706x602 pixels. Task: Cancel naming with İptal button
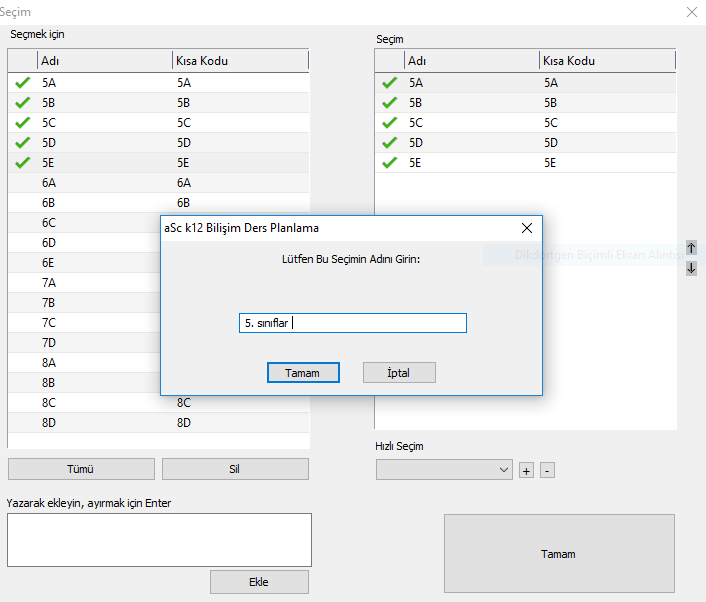coord(399,373)
